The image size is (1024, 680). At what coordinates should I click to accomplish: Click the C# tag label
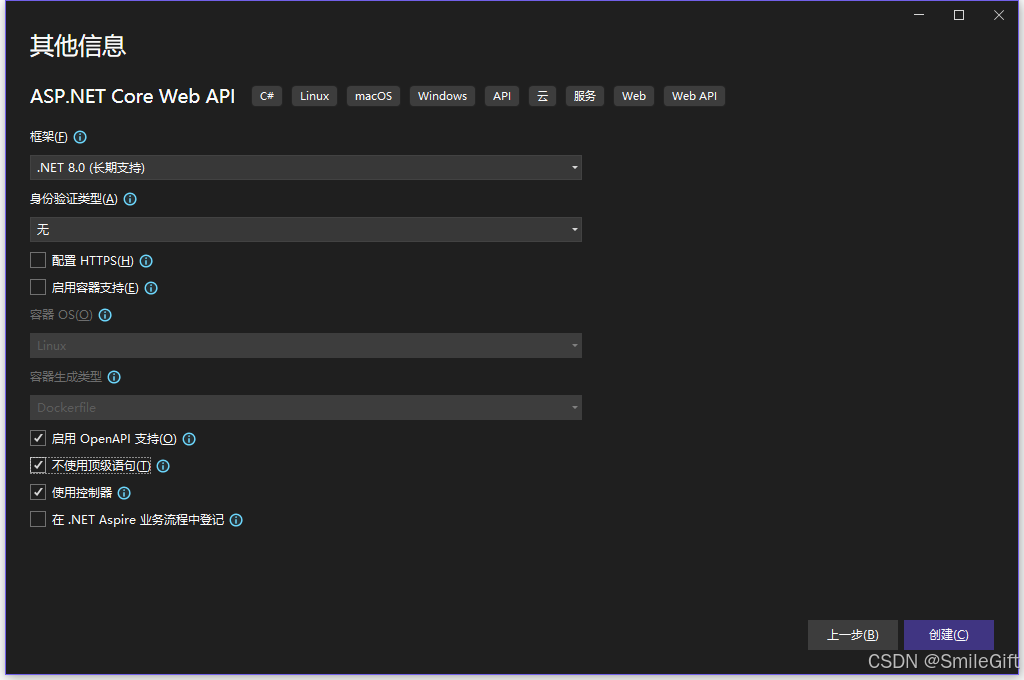(267, 96)
